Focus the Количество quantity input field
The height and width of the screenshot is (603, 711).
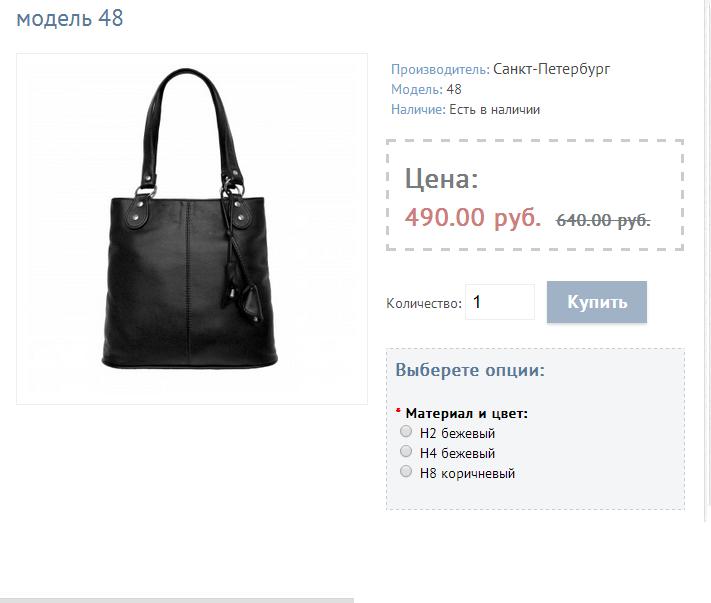tap(500, 302)
